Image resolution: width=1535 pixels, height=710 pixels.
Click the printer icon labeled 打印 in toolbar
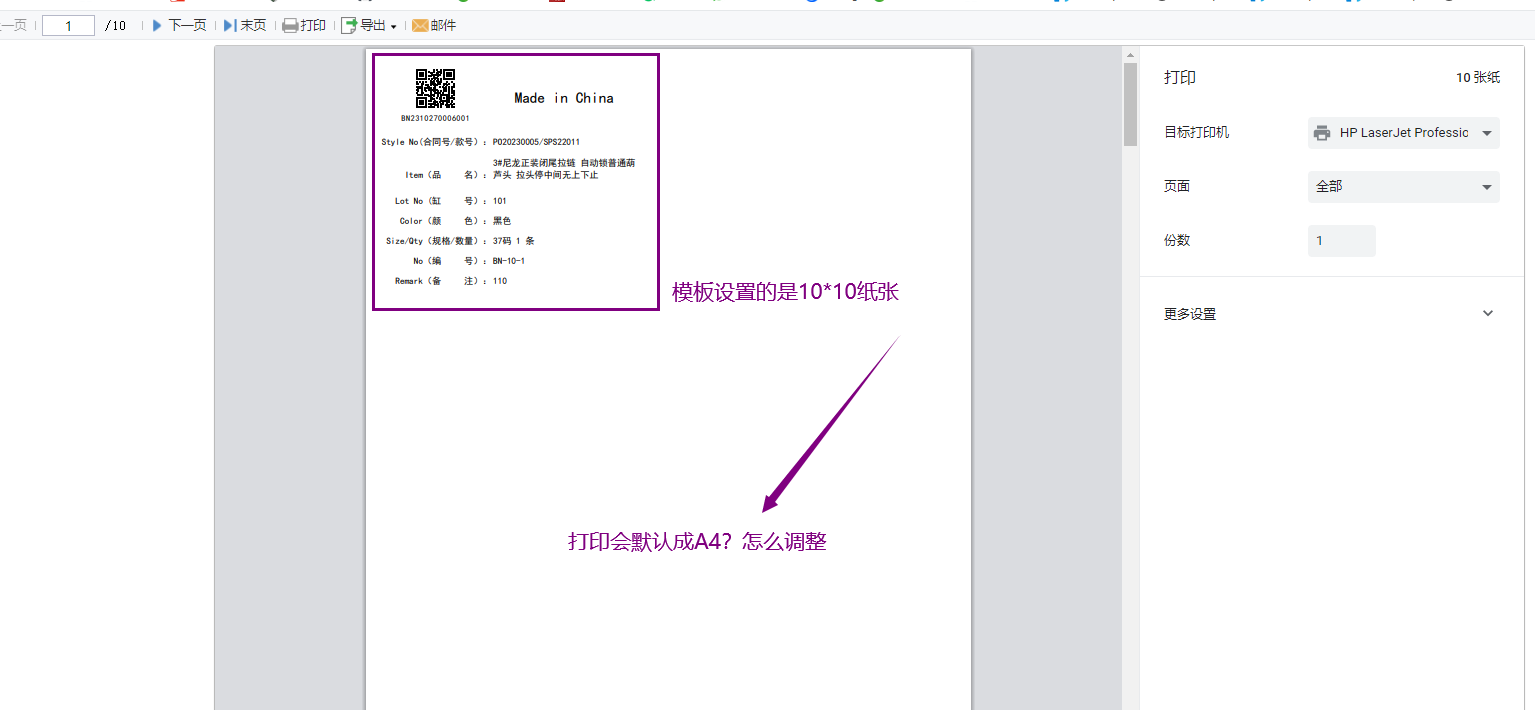290,26
